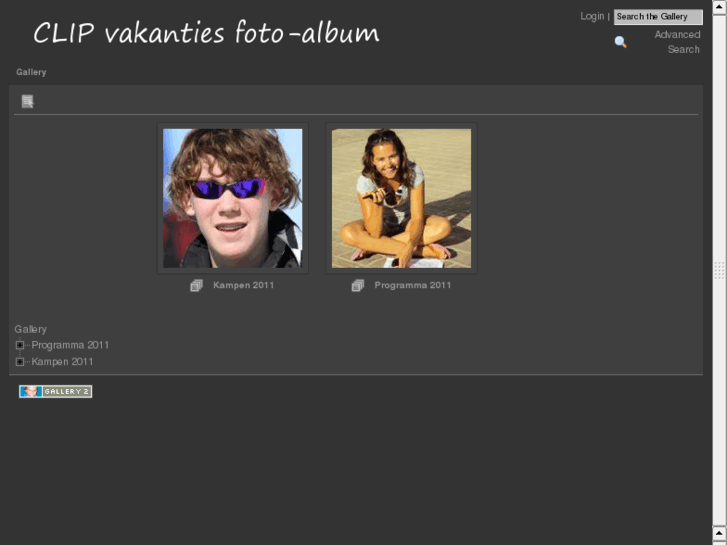Select Kampen 2011 in the sidebar tree

click(62, 362)
